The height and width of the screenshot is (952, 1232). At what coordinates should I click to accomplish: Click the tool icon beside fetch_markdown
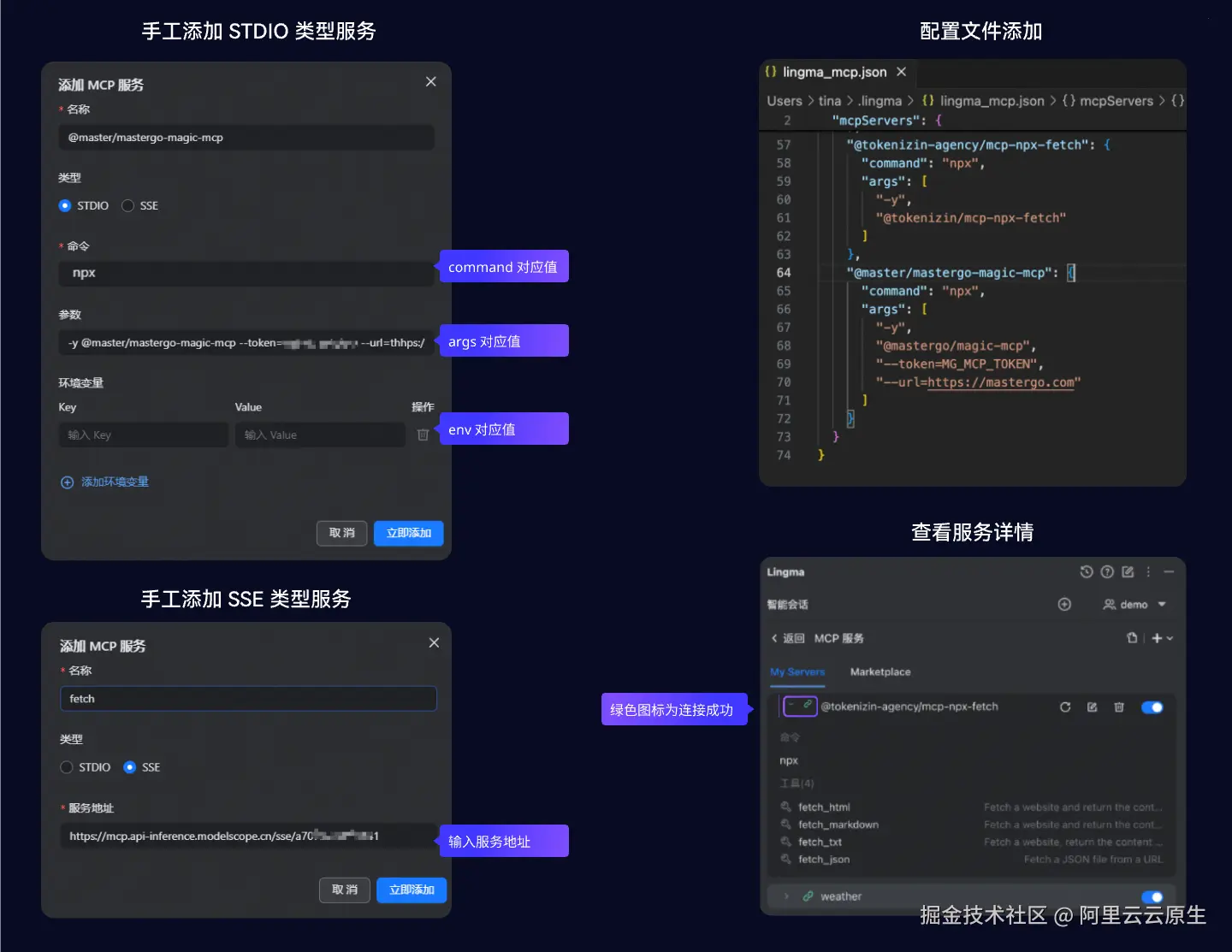coord(785,825)
